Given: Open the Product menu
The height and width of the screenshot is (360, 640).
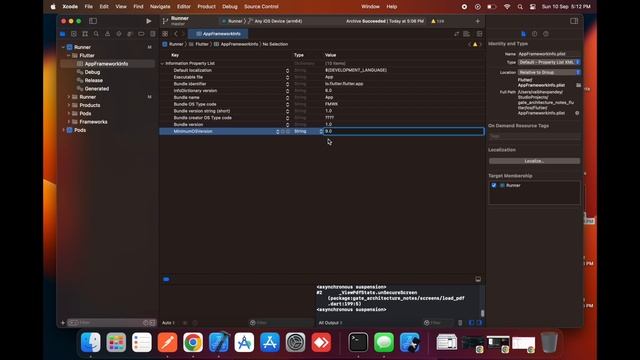Looking at the screenshot, I should [x=207, y=7].
